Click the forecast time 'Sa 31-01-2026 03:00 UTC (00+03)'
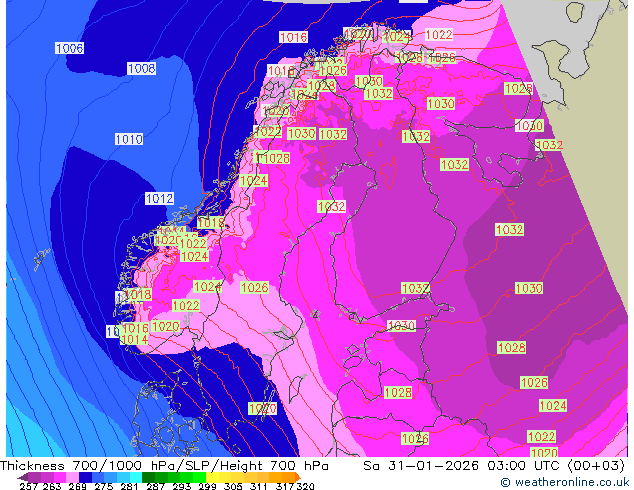Screen dimensions: 634x490 [494, 466]
